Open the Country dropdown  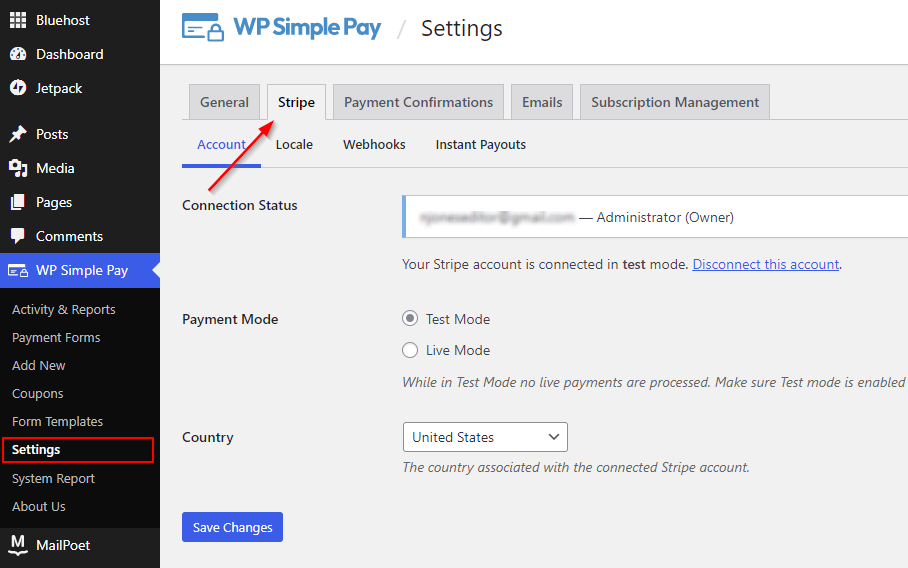485,437
